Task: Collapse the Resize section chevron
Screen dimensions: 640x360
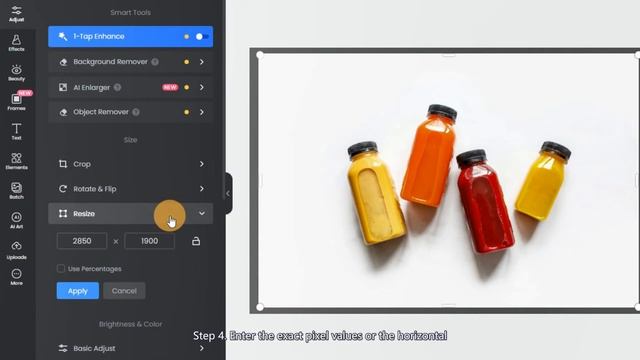Action: point(202,213)
